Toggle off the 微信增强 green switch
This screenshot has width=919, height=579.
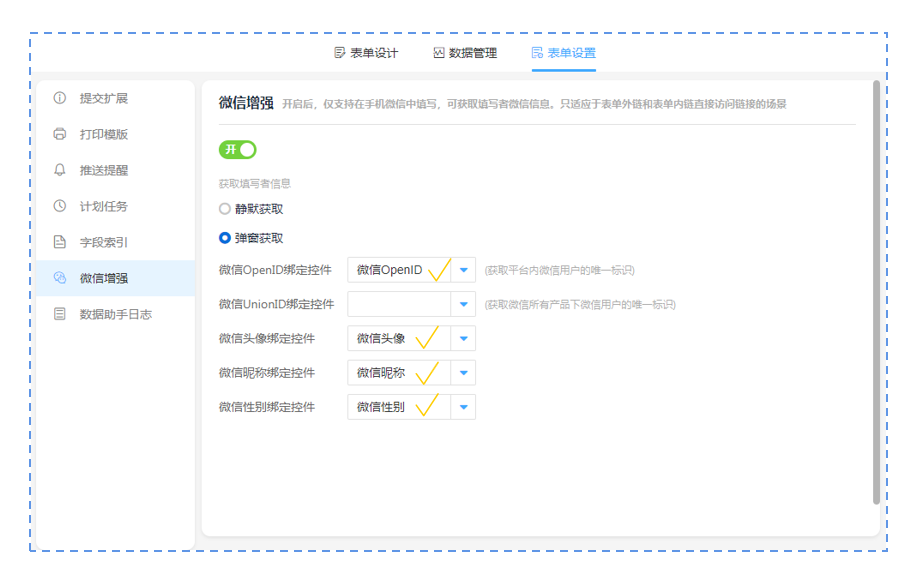coord(238,149)
